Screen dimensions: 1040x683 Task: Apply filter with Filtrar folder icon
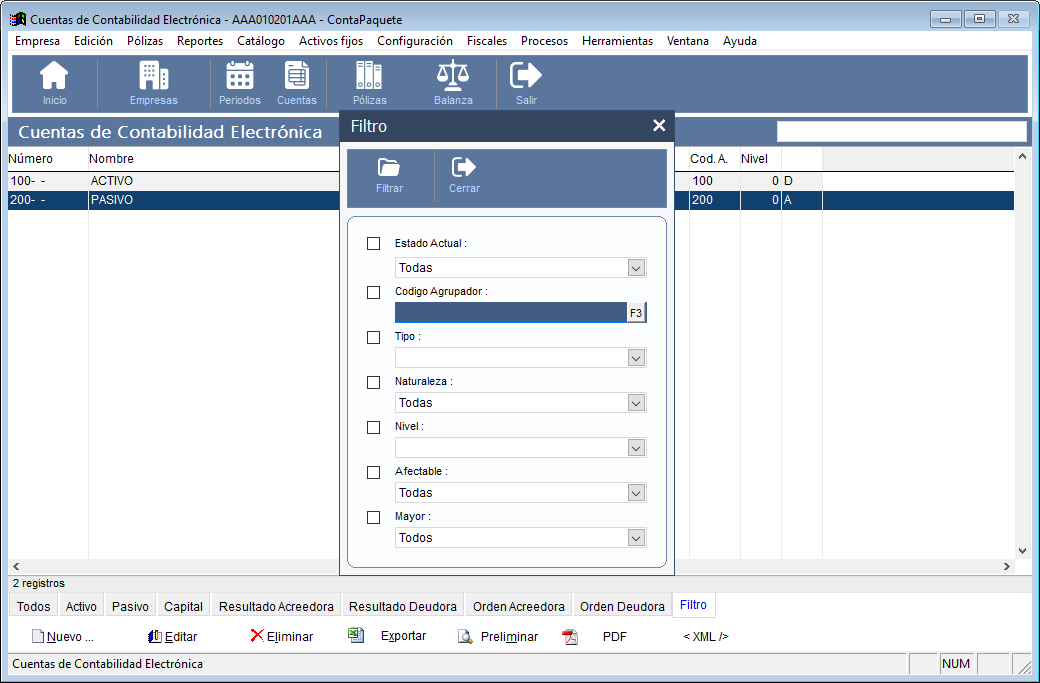point(389,166)
